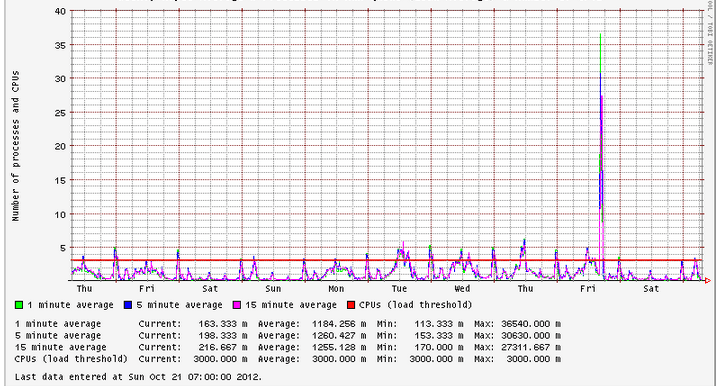The width and height of the screenshot is (719, 386).
Task: Click the 'Current:' label in the 1 minute row
Action: [x=160, y=324]
